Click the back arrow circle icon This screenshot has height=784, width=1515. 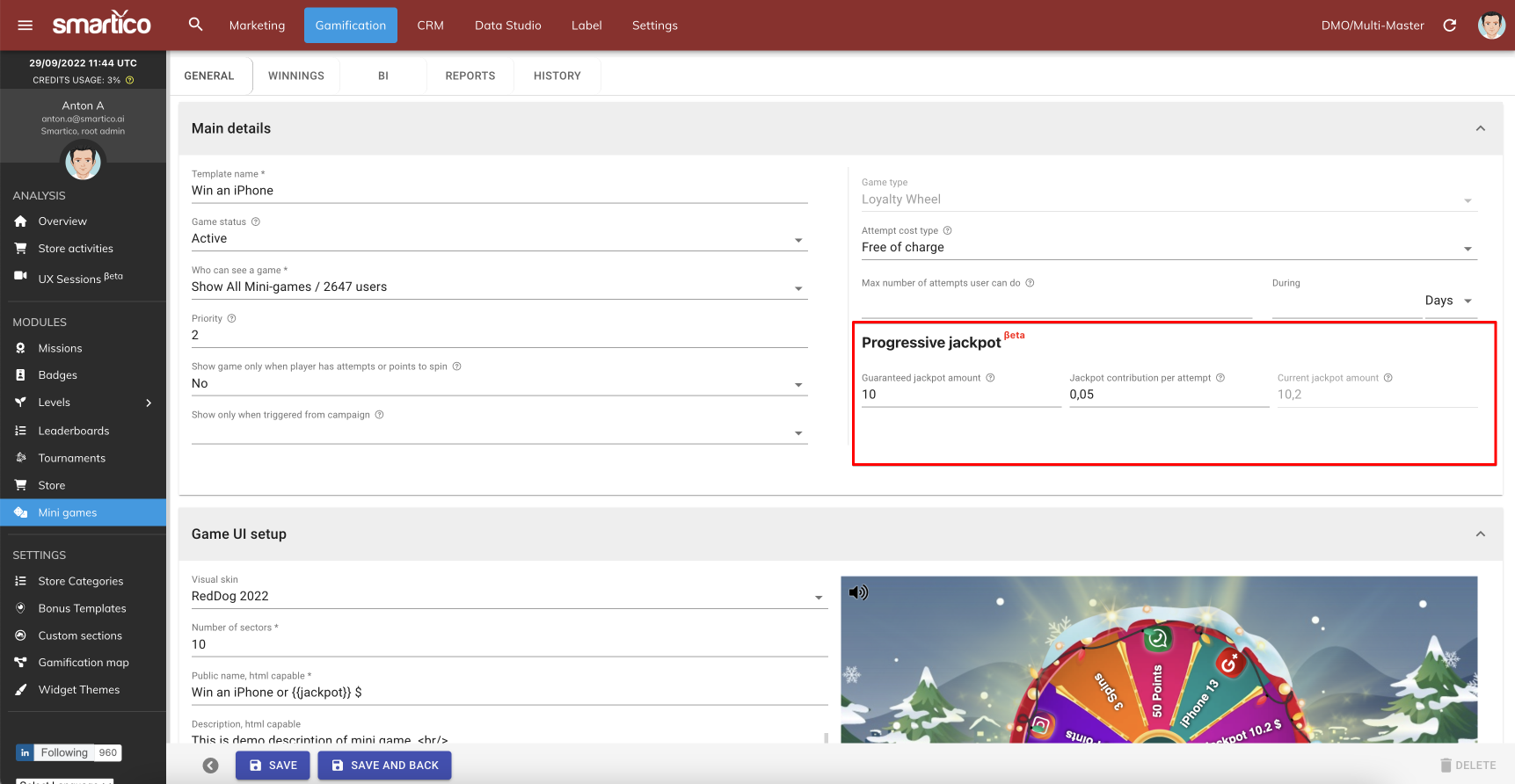(x=211, y=766)
